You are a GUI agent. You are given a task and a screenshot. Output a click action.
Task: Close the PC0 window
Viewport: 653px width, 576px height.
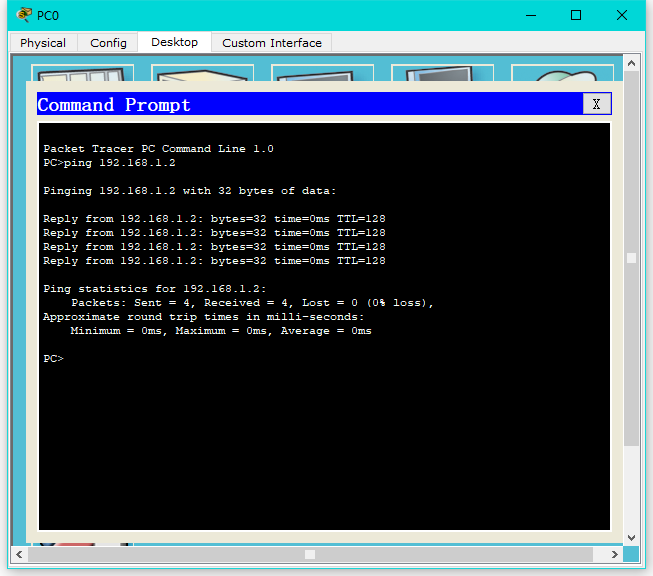(622, 15)
